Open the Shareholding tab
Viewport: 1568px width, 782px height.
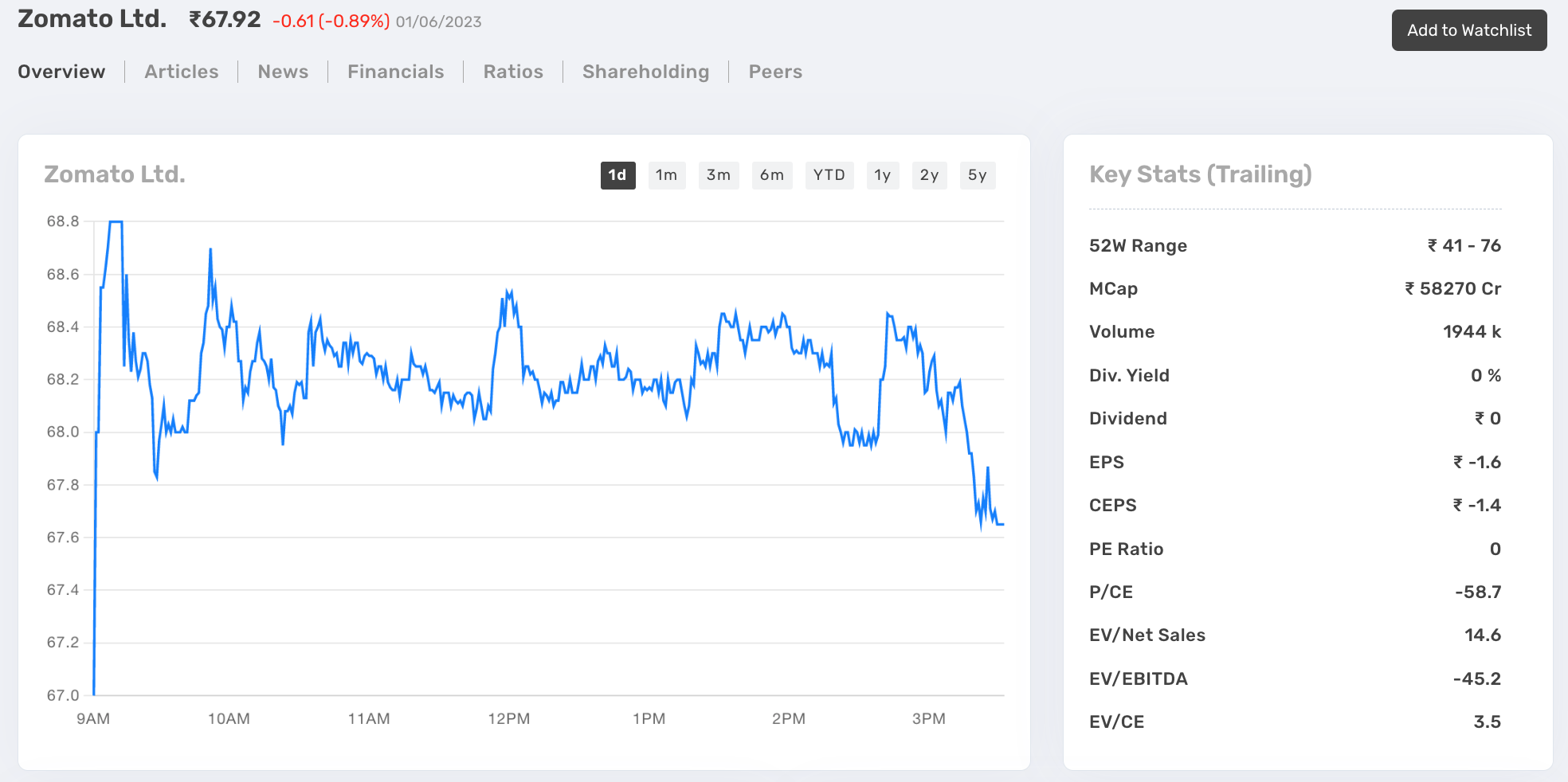[x=645, y=72]
